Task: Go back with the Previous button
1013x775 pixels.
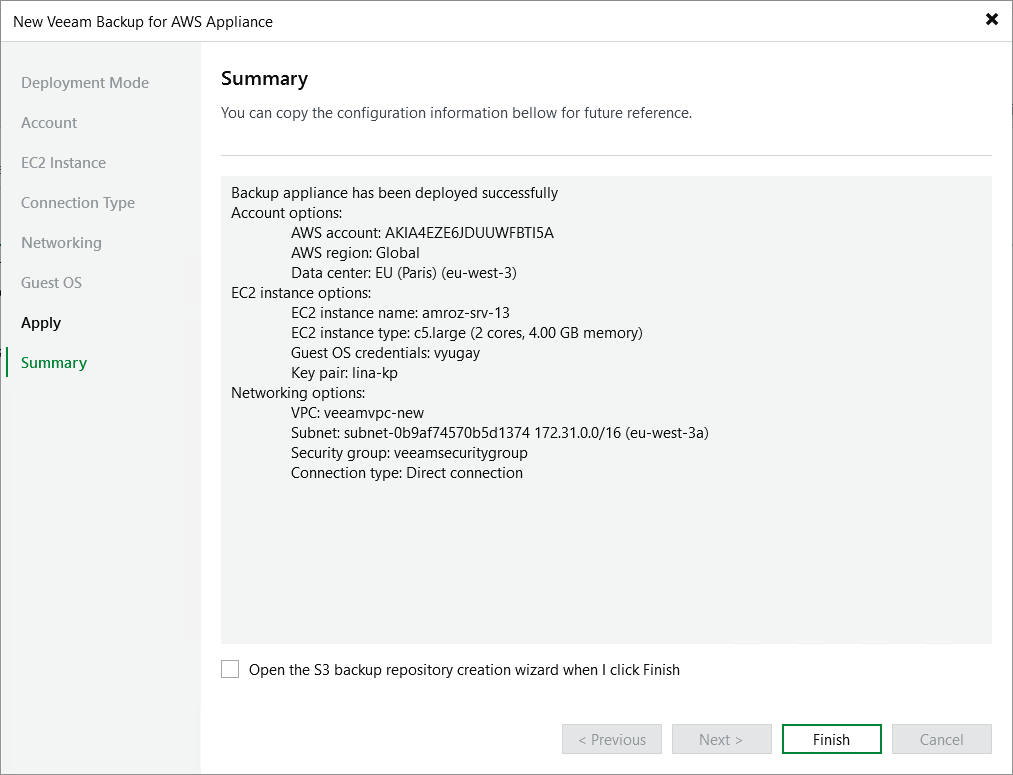Action: (611, 739)
